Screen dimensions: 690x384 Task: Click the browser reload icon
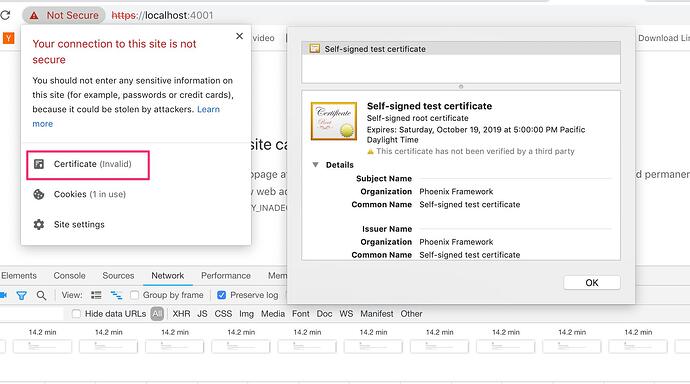pos(5,15)
